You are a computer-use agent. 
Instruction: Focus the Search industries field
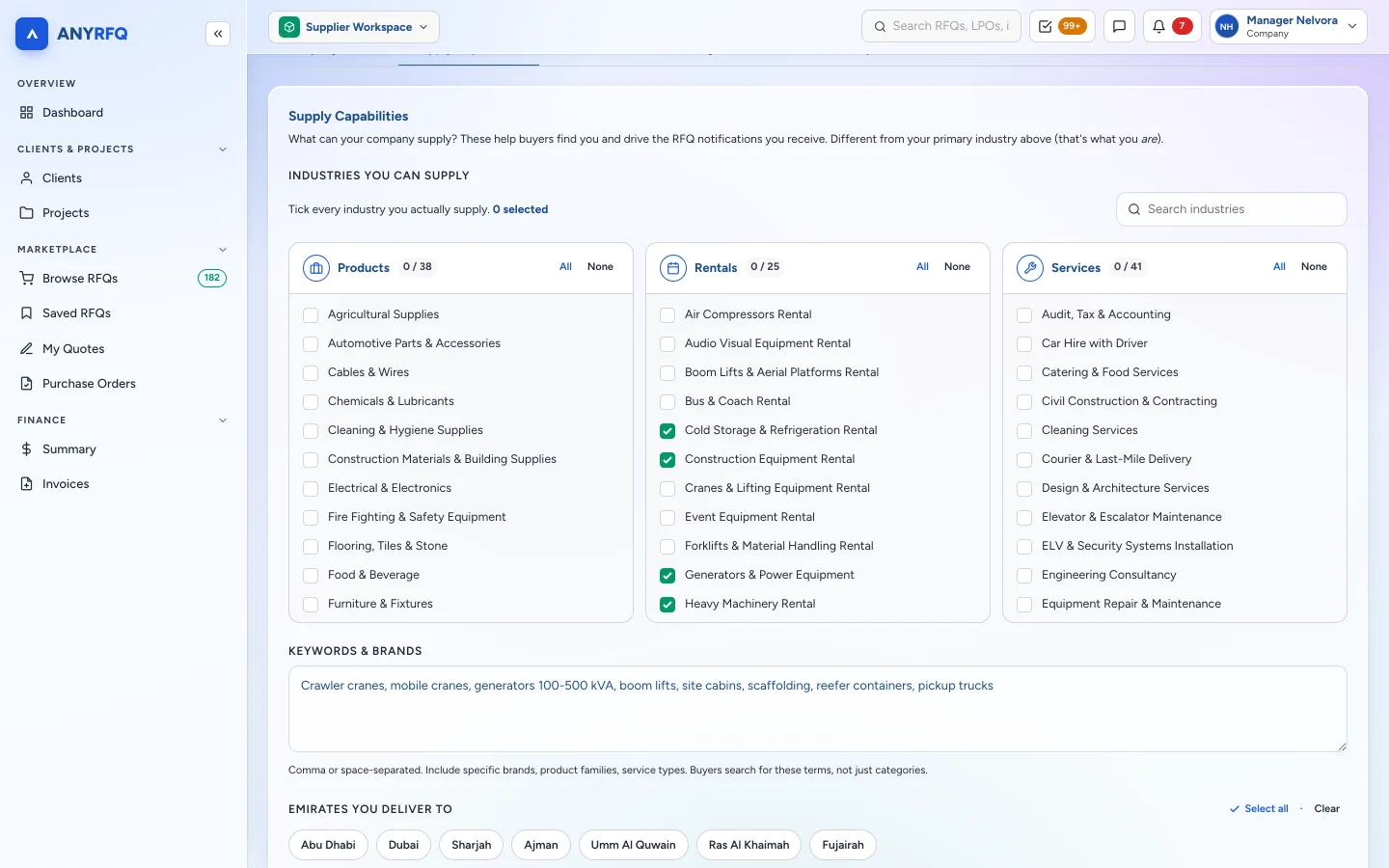1232,209
